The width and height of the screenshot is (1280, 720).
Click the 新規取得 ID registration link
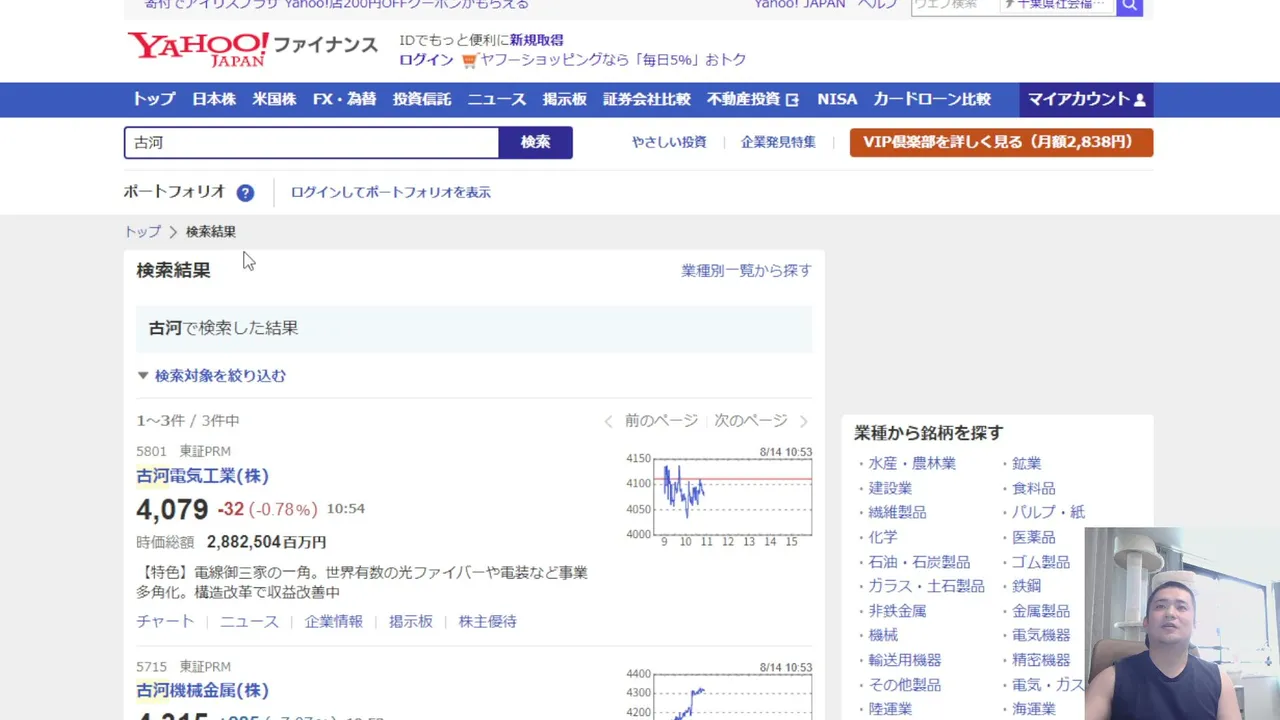point(537,40)
